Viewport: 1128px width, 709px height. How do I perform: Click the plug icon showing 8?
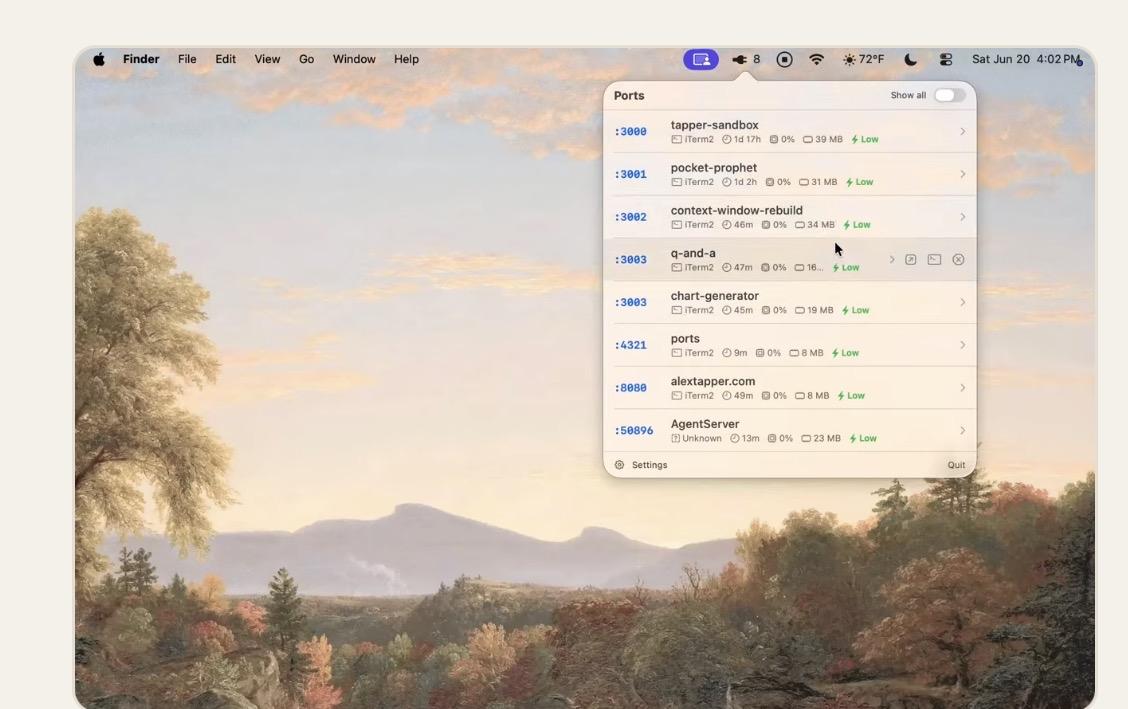739,60
